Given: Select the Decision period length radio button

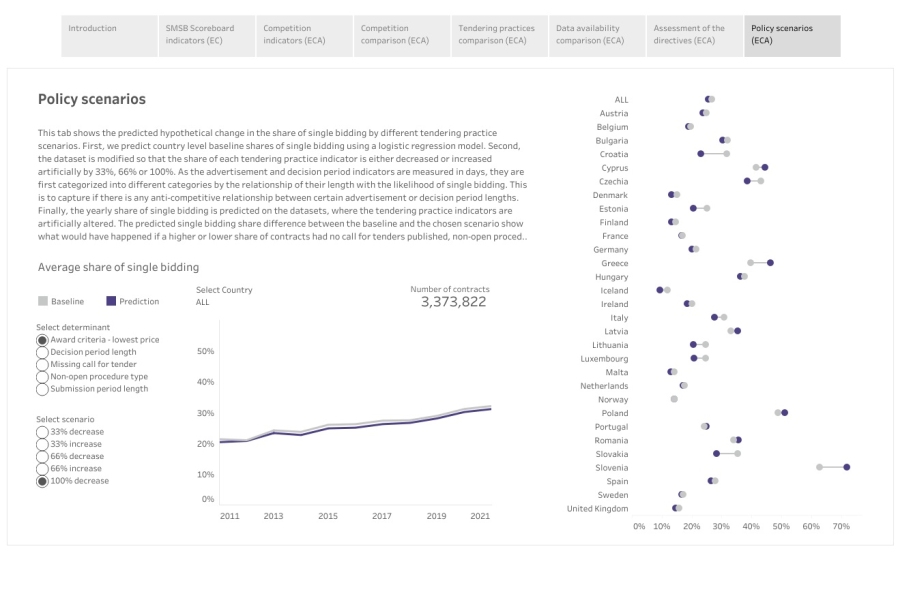Looking at the screenshot, I should coord(42,352).
